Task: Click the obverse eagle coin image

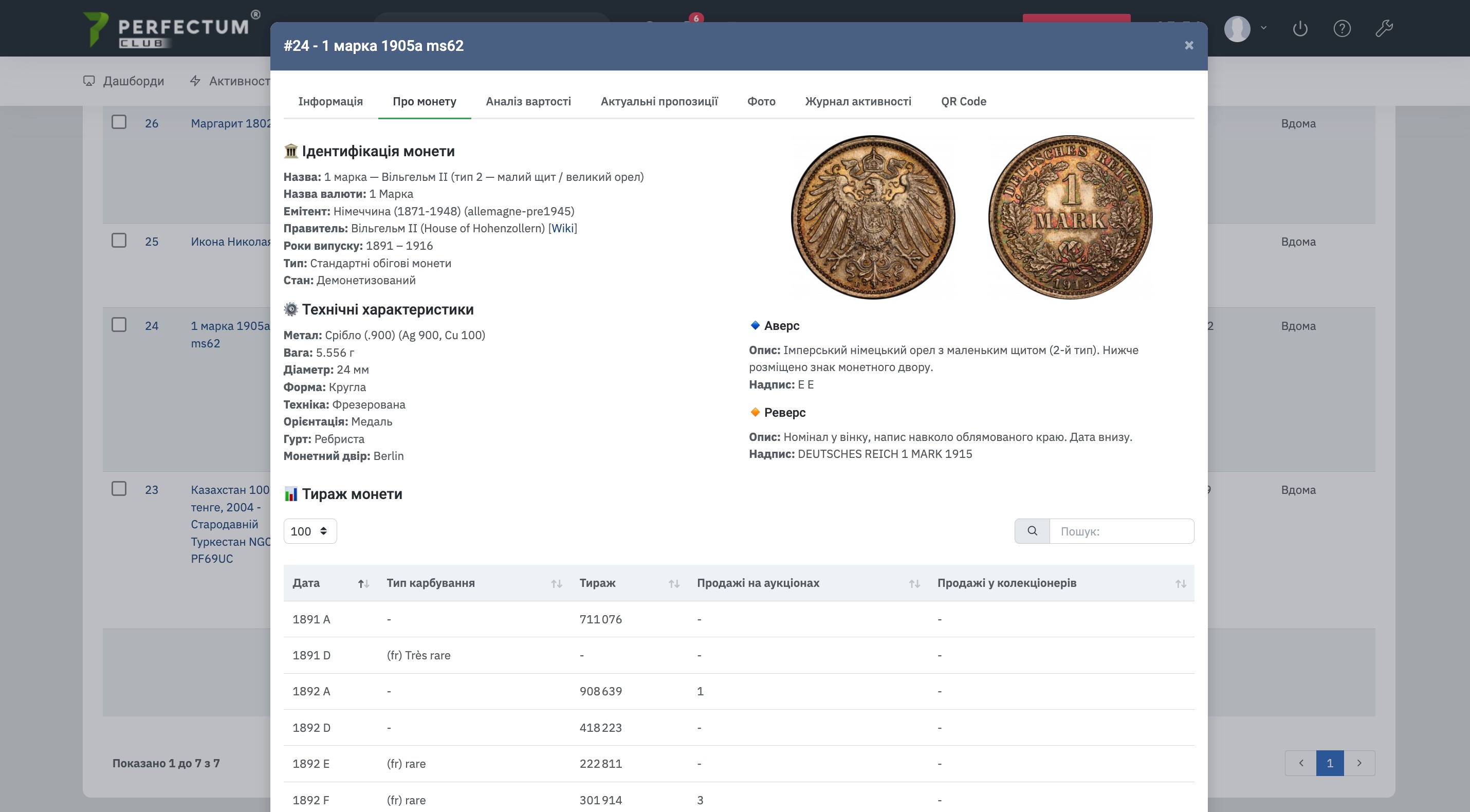Action: pos(873,217)
